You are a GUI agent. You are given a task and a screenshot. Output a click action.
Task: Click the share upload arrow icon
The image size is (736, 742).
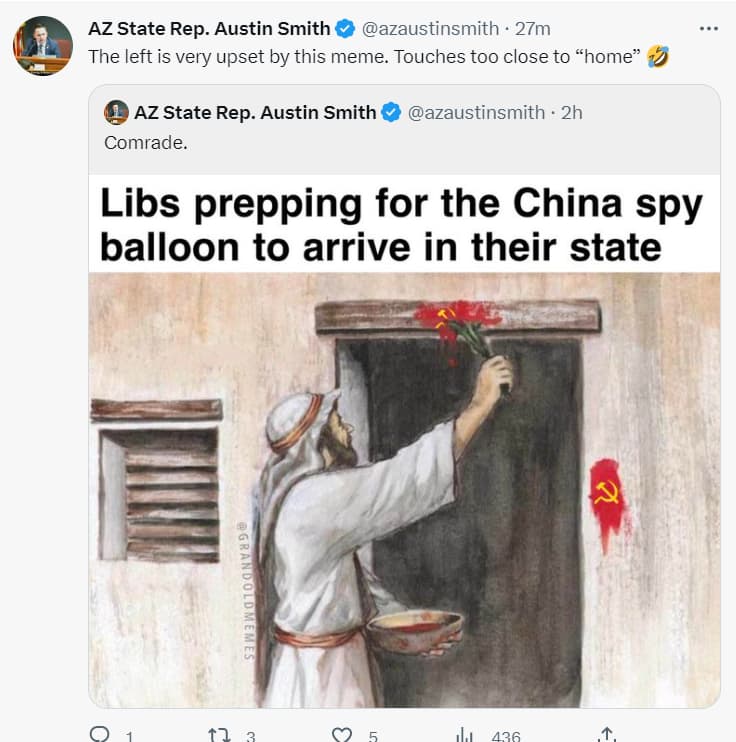(607, 735)
